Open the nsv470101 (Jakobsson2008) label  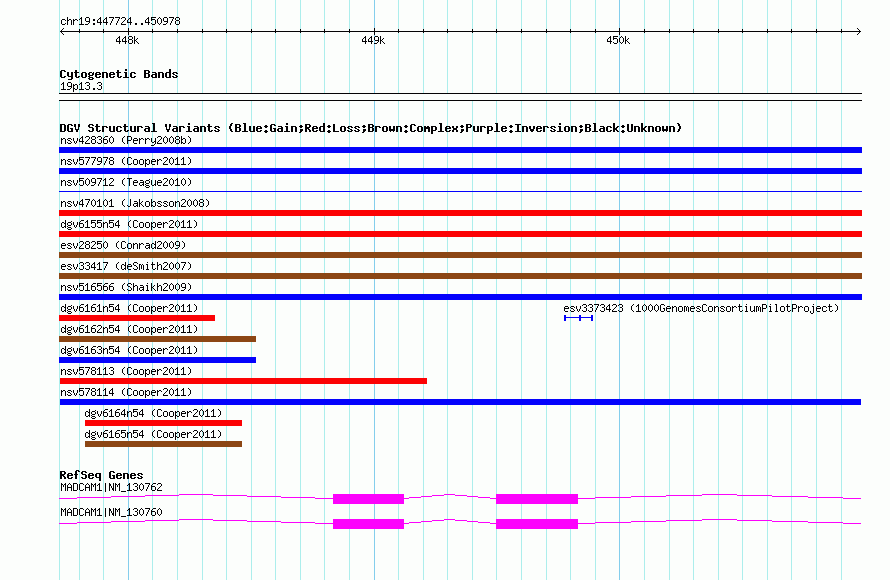(x=135, y=203)
